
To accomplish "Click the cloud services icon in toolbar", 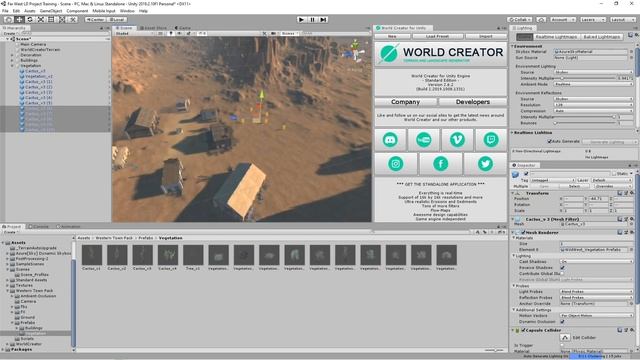I will 541,19.
